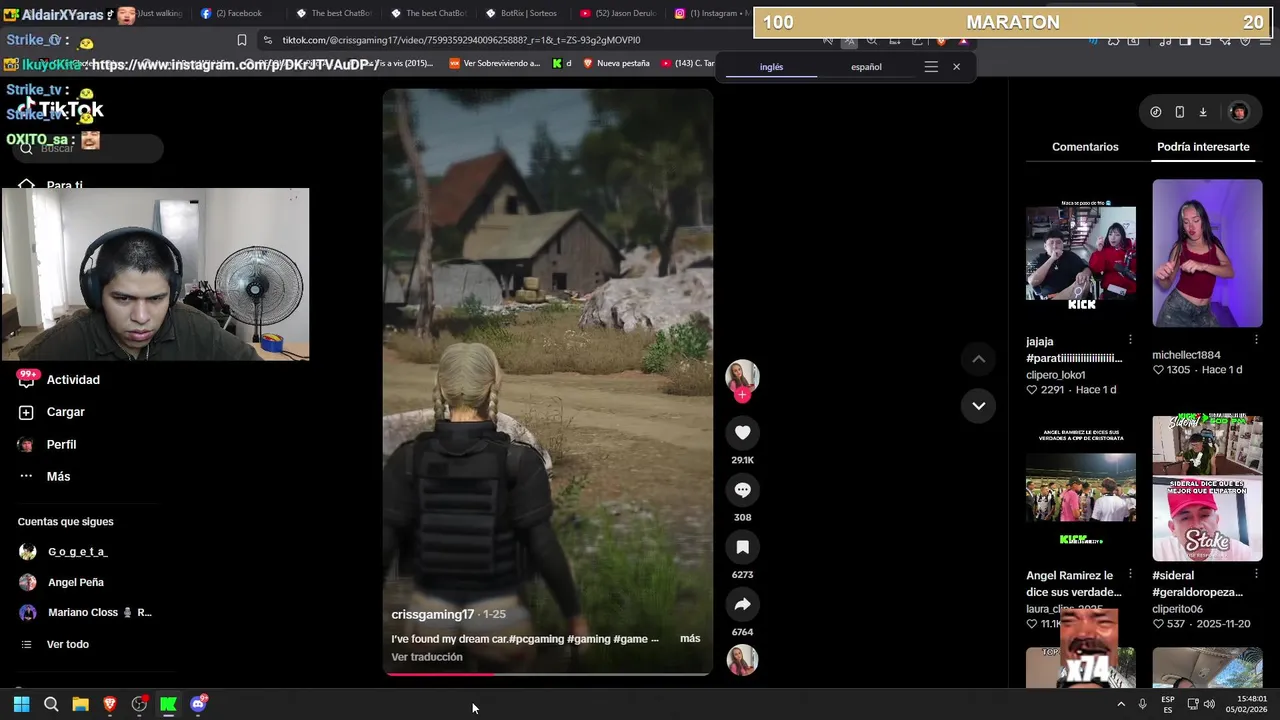Click the download desktop app icon

(x=1203, y=112)
